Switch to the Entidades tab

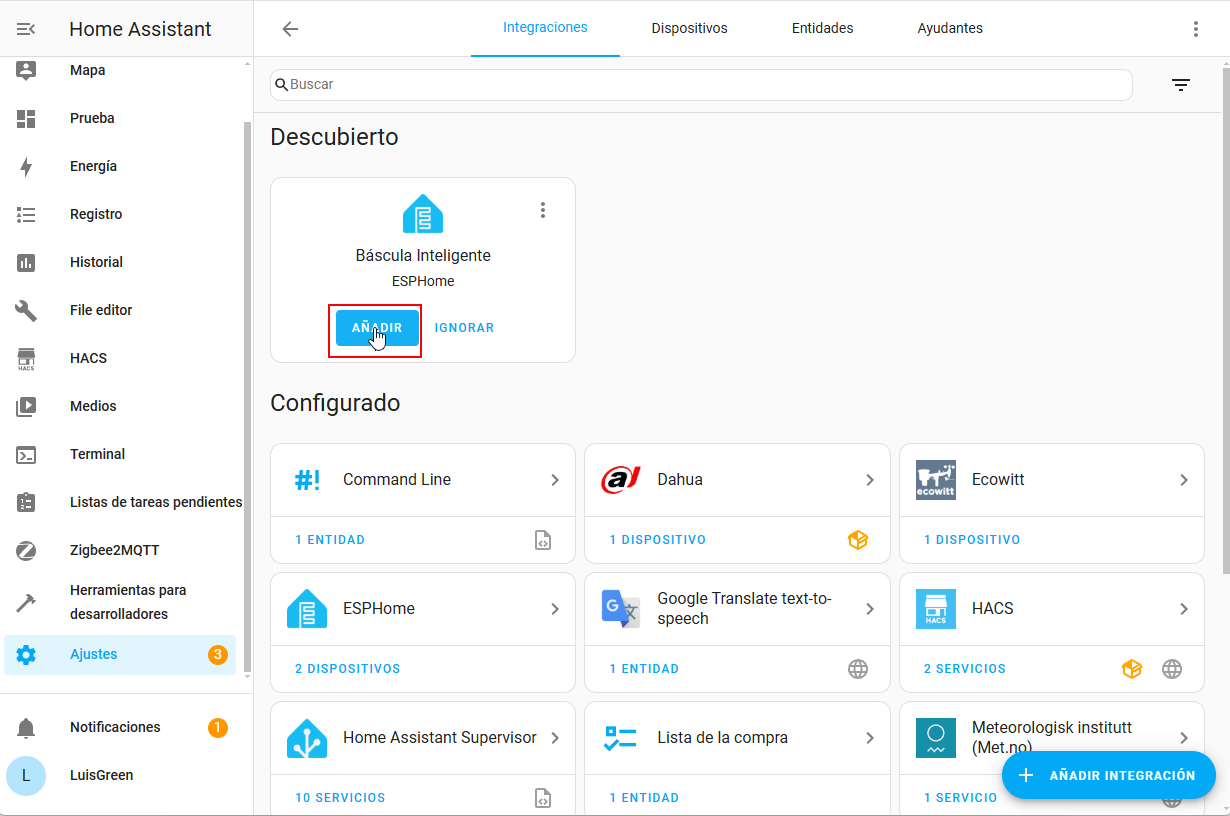point(822,28)
